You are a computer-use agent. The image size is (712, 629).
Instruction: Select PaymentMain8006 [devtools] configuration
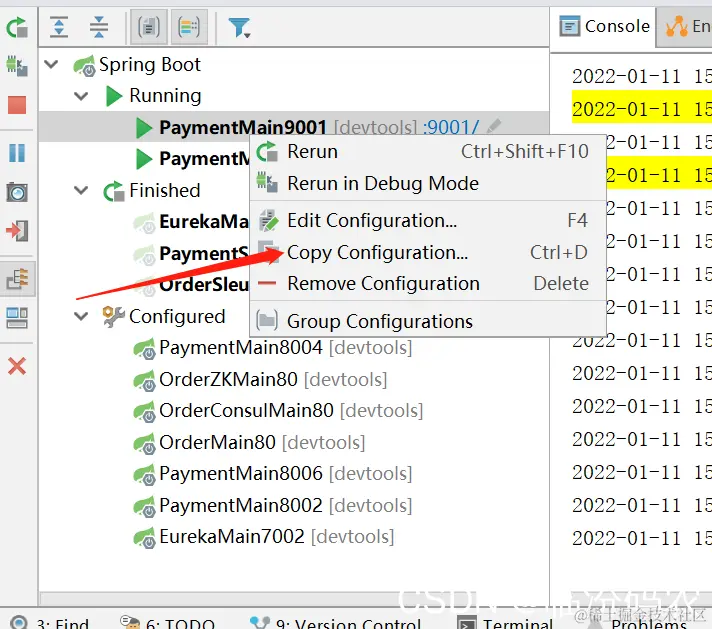tap(286, 474)
